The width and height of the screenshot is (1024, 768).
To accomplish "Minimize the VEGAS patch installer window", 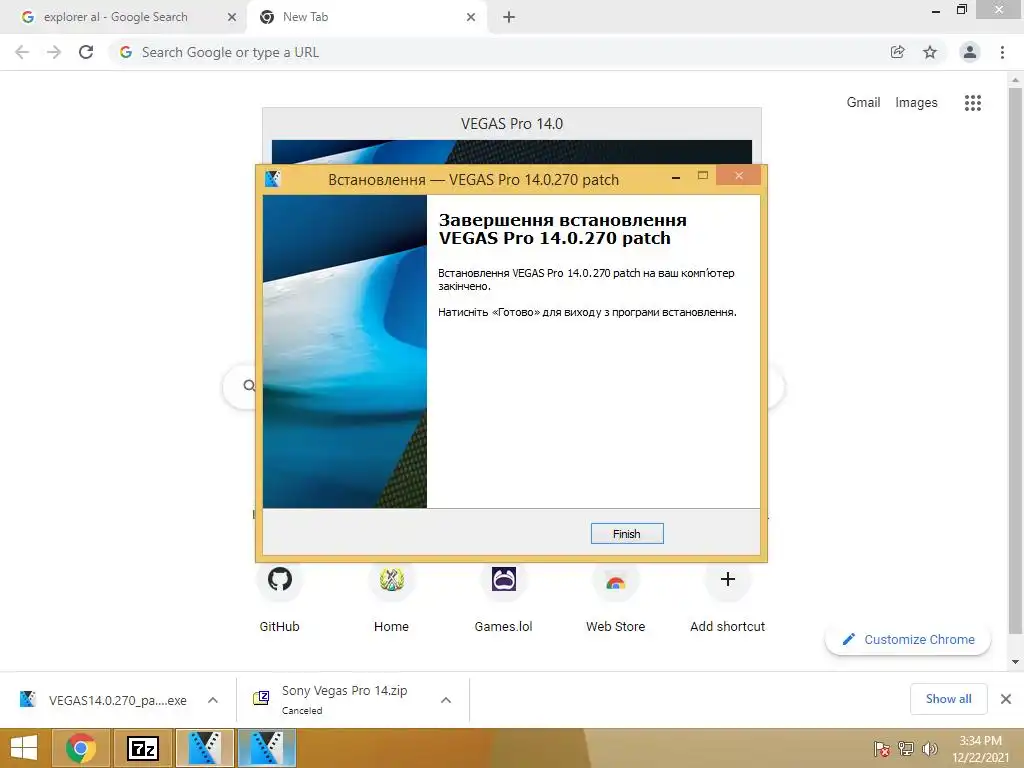I will [x=676, y=177].
